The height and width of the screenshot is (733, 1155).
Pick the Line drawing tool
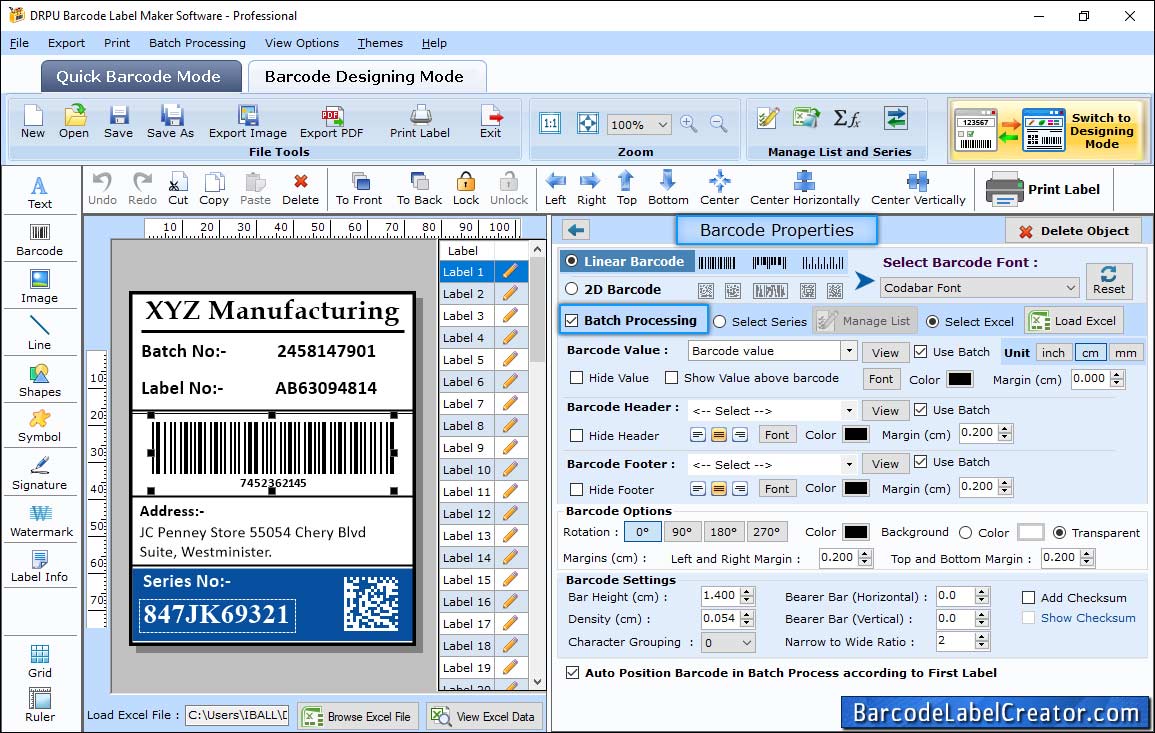pos(40,333)
